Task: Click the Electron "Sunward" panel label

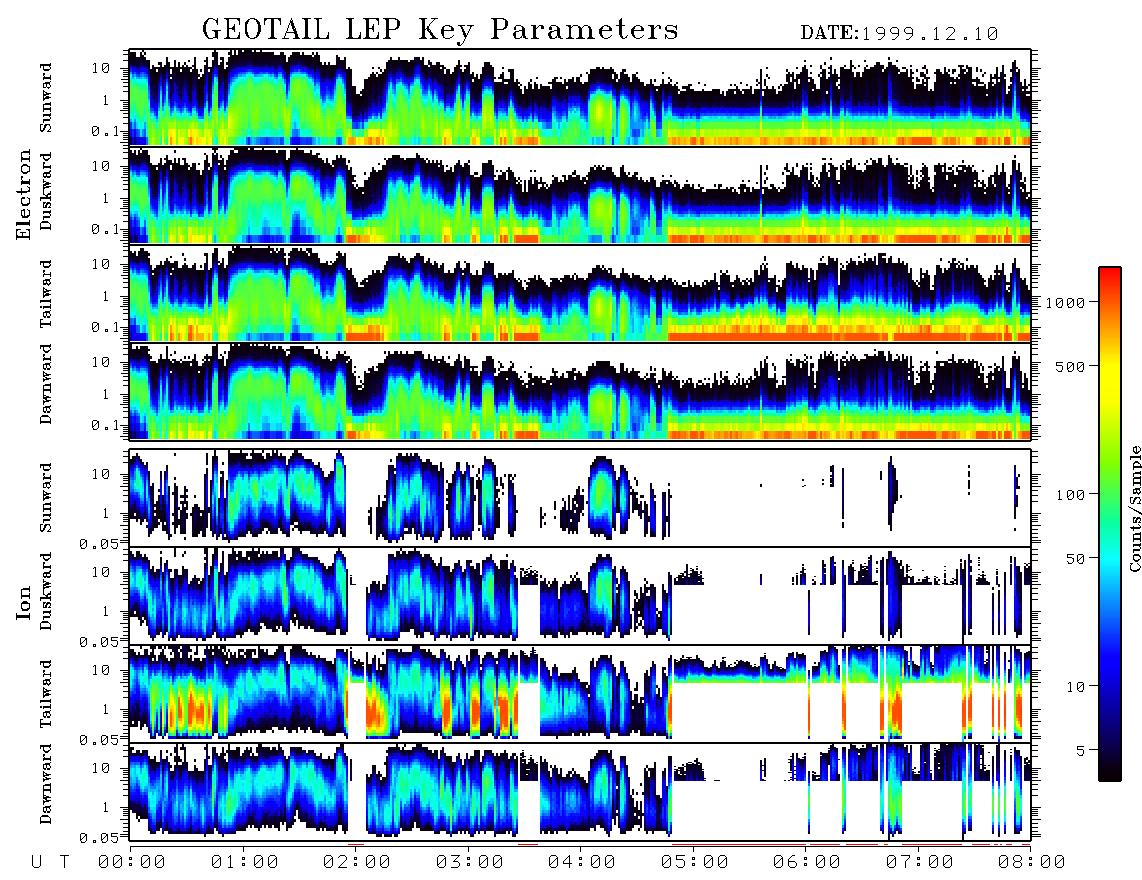Action: 46,98
